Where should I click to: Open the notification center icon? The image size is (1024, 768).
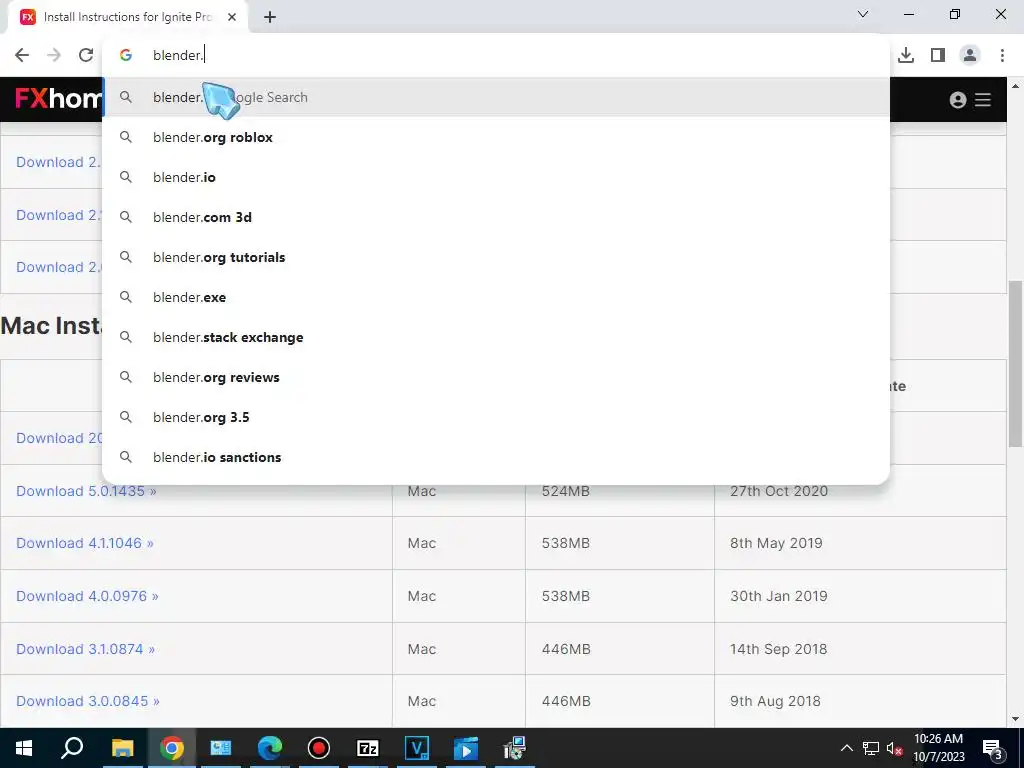click(x=993, y=749)
